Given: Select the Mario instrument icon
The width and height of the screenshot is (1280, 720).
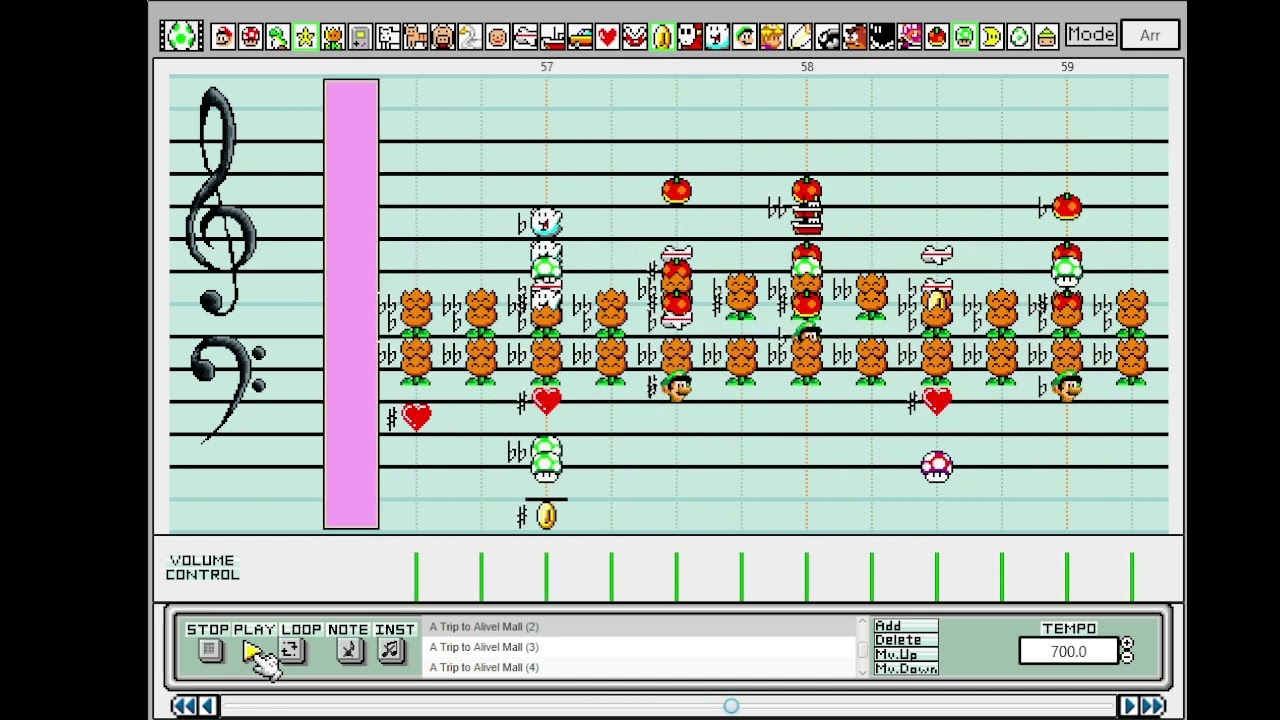Looking at the screenshot, I should point(223,37).
